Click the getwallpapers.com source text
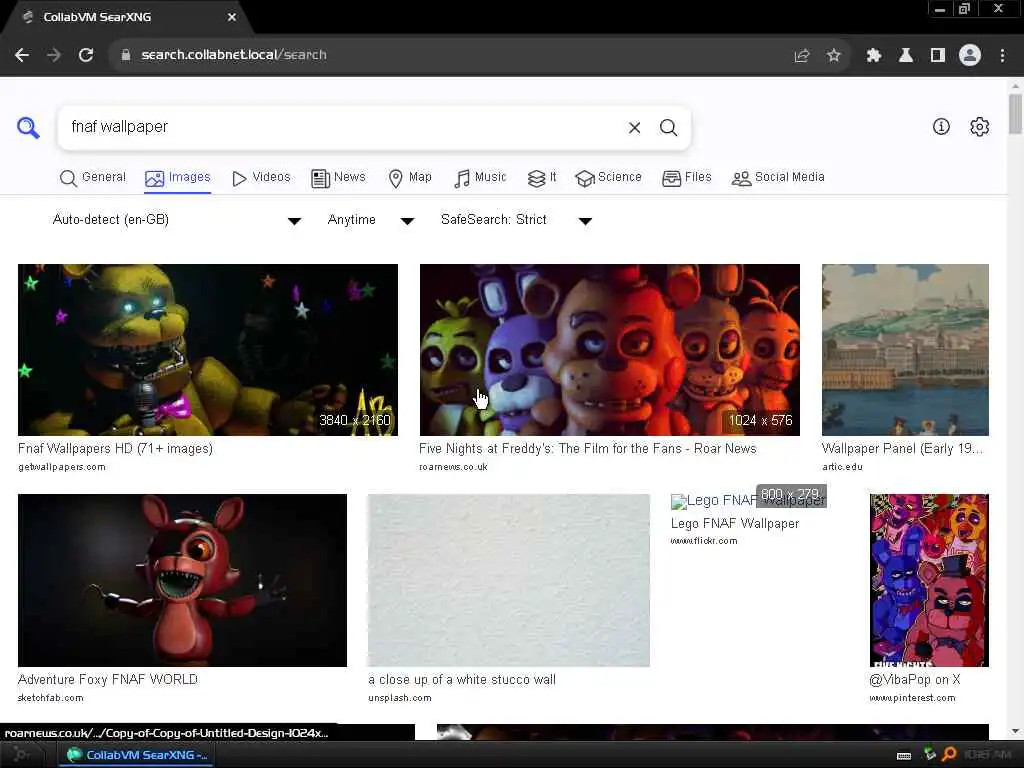The height and width of the screenshot is (768, 1024). [61, 467]
